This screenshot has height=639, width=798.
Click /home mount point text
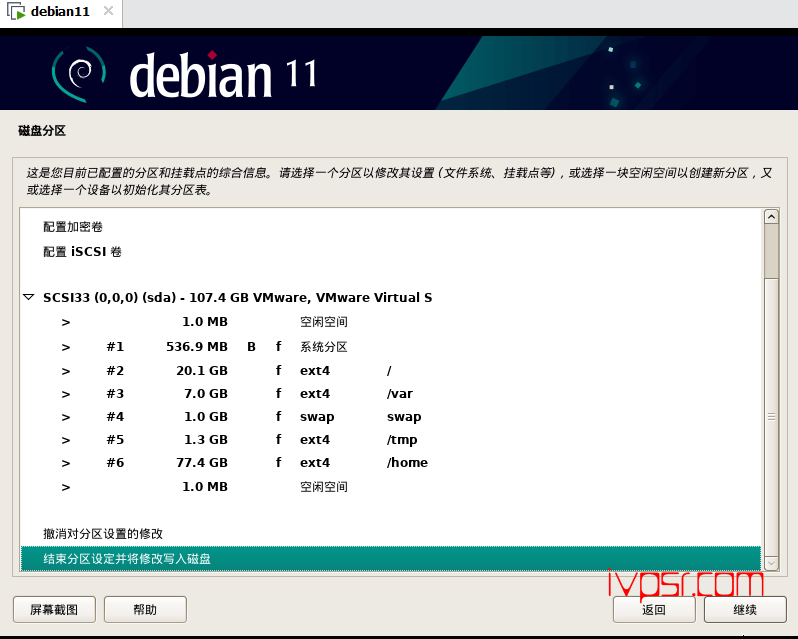(x=407, y=462)
